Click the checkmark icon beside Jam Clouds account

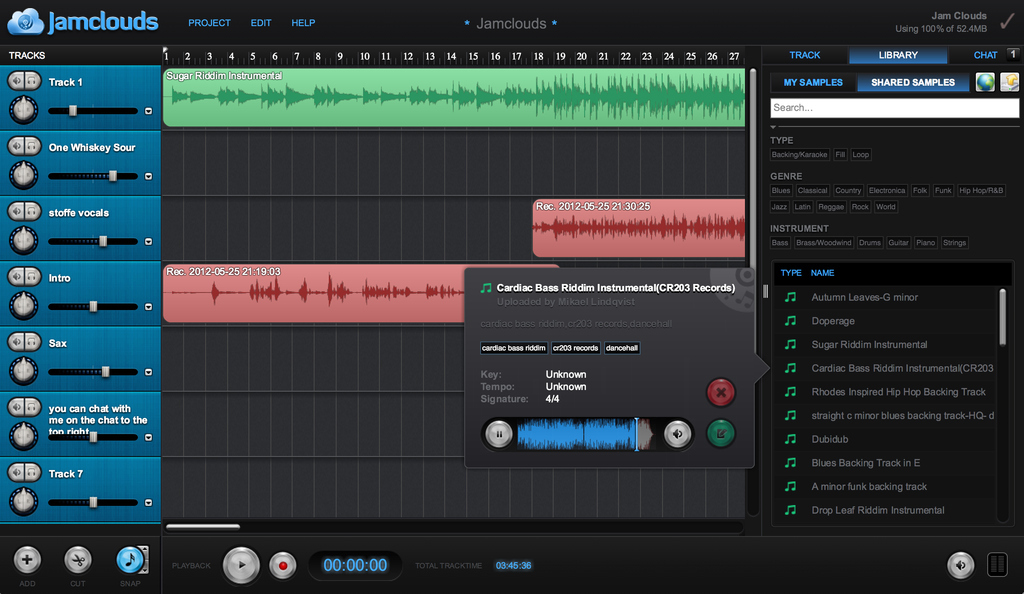[x=1008, y=22]
